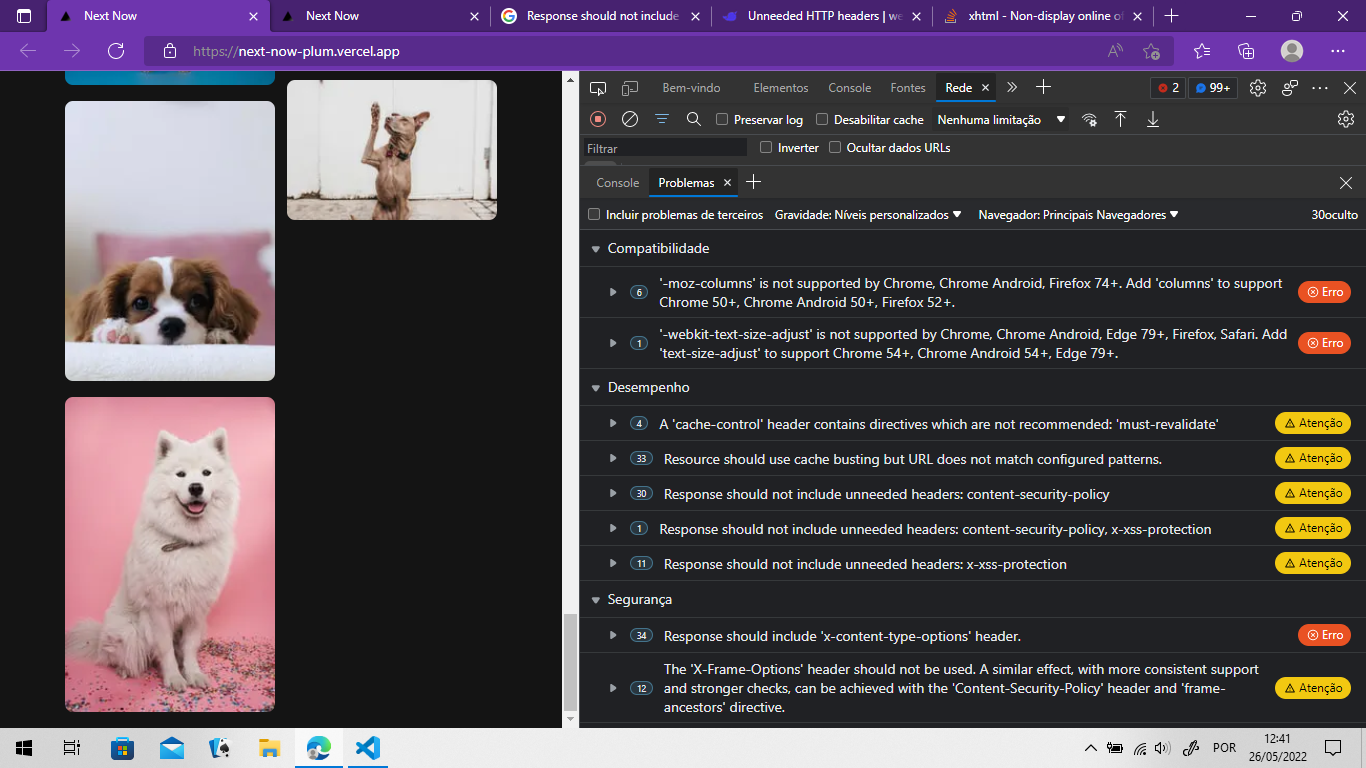This screenshot has height=768, width=1366.
Task: Collapse the Segurança issue group
Action: (x=596, y=600)
